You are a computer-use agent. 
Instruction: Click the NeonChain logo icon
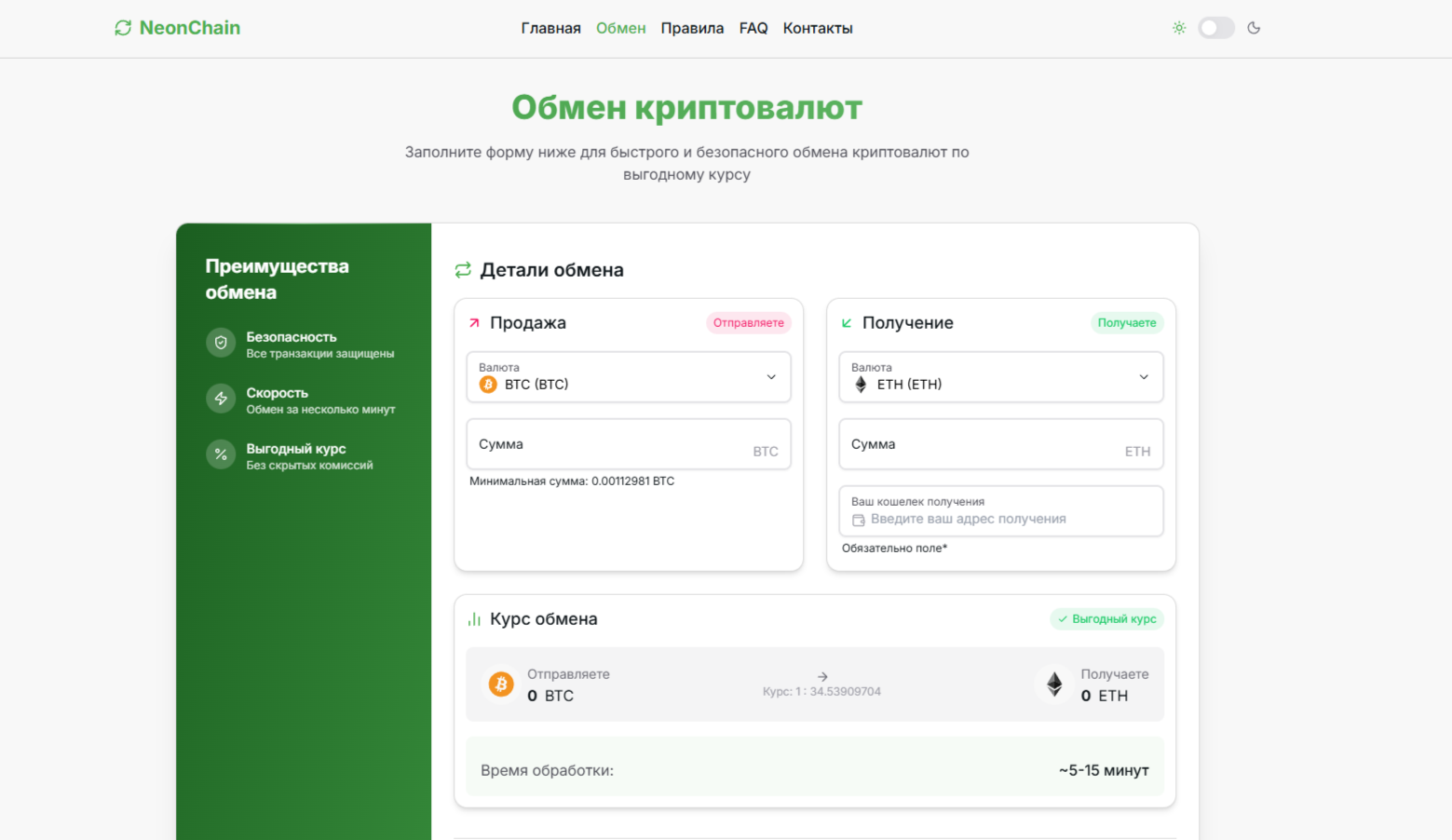pyautogui.click(x=122, y=28)
